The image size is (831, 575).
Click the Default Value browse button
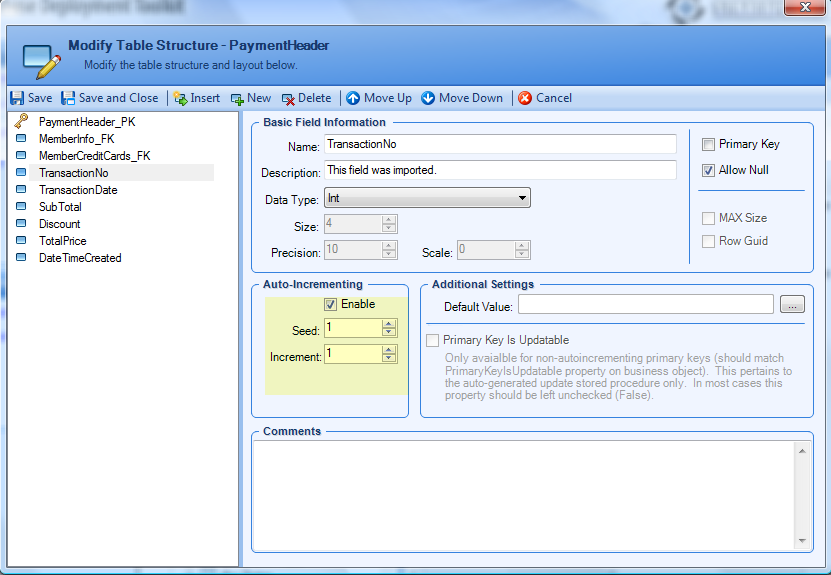pyautogui.click(x=792, y=305)
